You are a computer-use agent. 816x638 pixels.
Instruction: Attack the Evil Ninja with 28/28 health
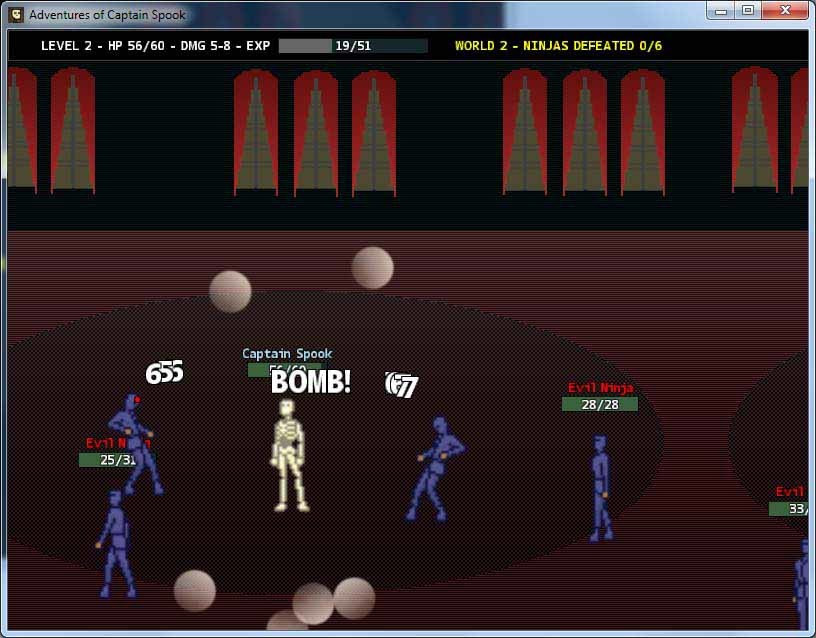click(601, 488)
